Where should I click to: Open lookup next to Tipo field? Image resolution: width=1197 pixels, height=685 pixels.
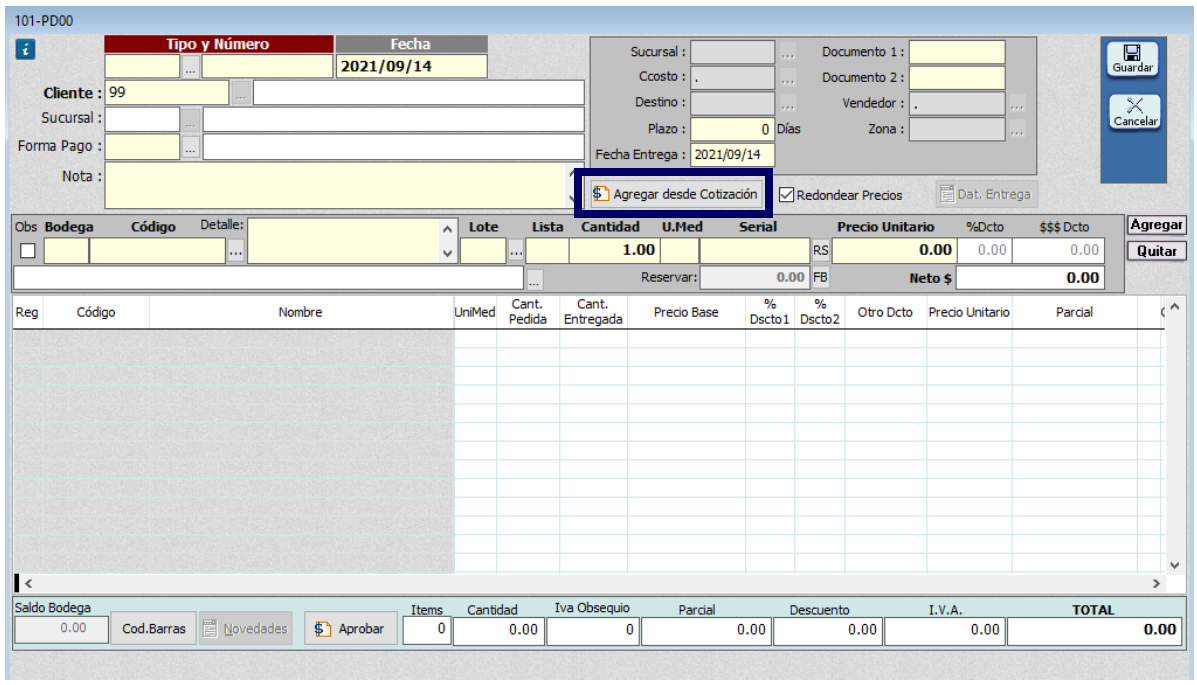pyautogui.click(x=190, y=67)
